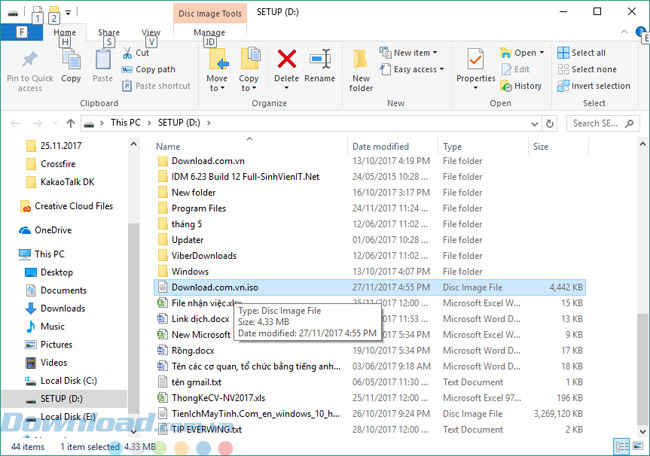This screenshot has height=456, width=650.
Task: Sort by the Date modified column header
Action: click(381, 146)
